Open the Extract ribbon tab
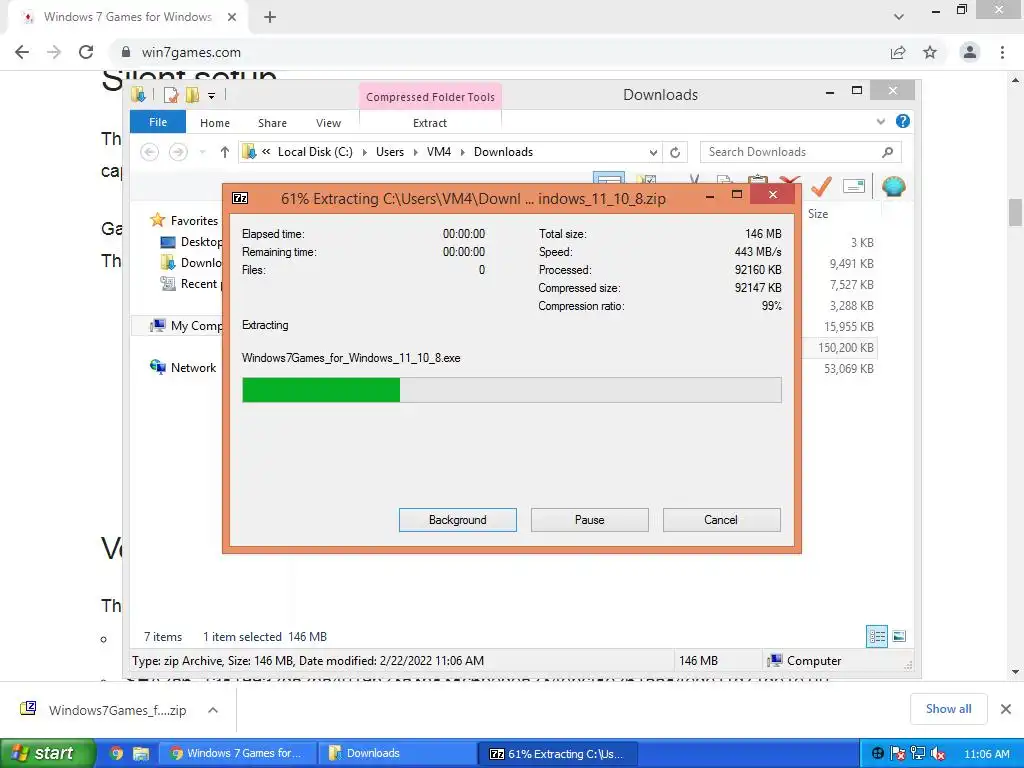This screenshot has height=768, width=1024. pyautogui.click(x=430, y=123)
